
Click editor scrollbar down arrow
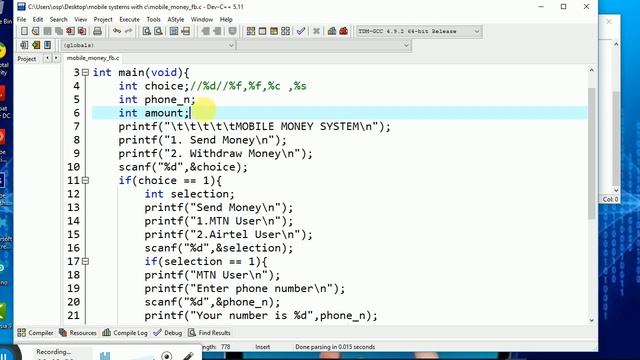click(x=591, y=320)
